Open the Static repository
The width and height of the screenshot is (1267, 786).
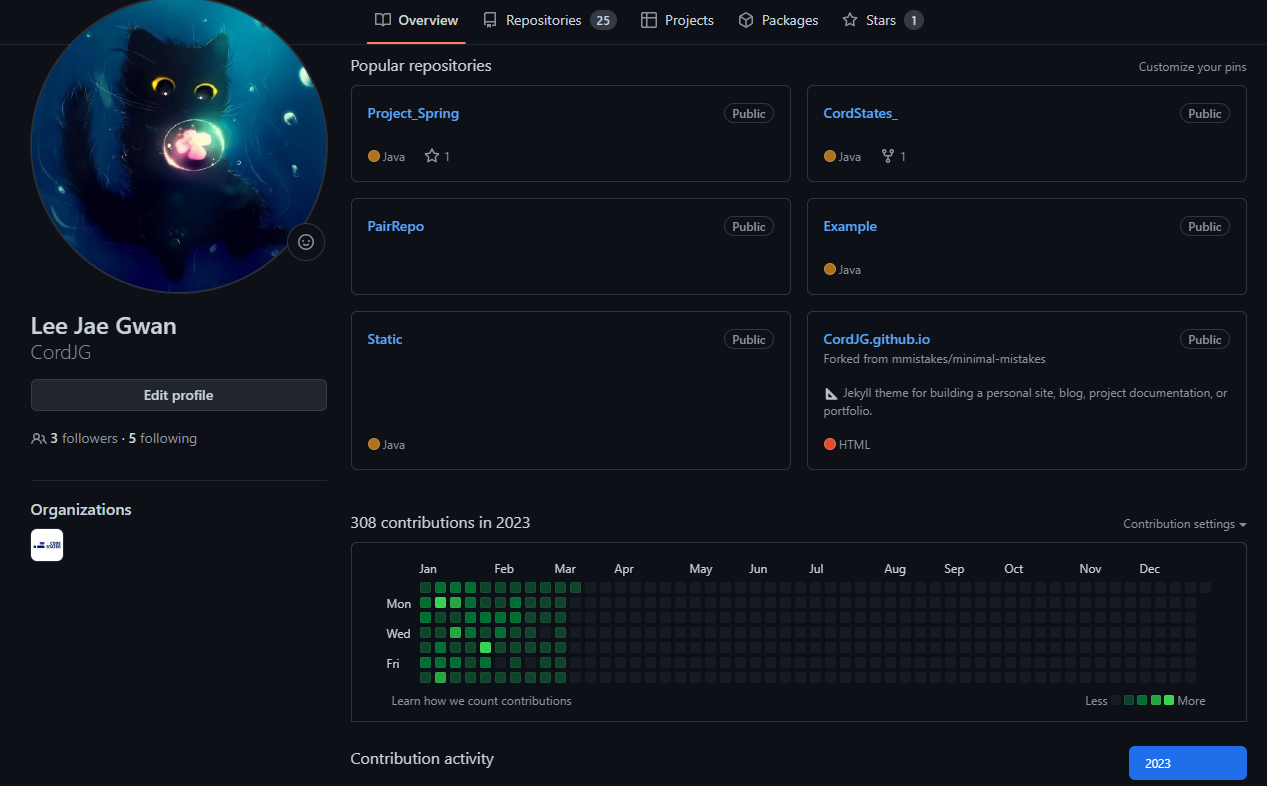(385, 339)
